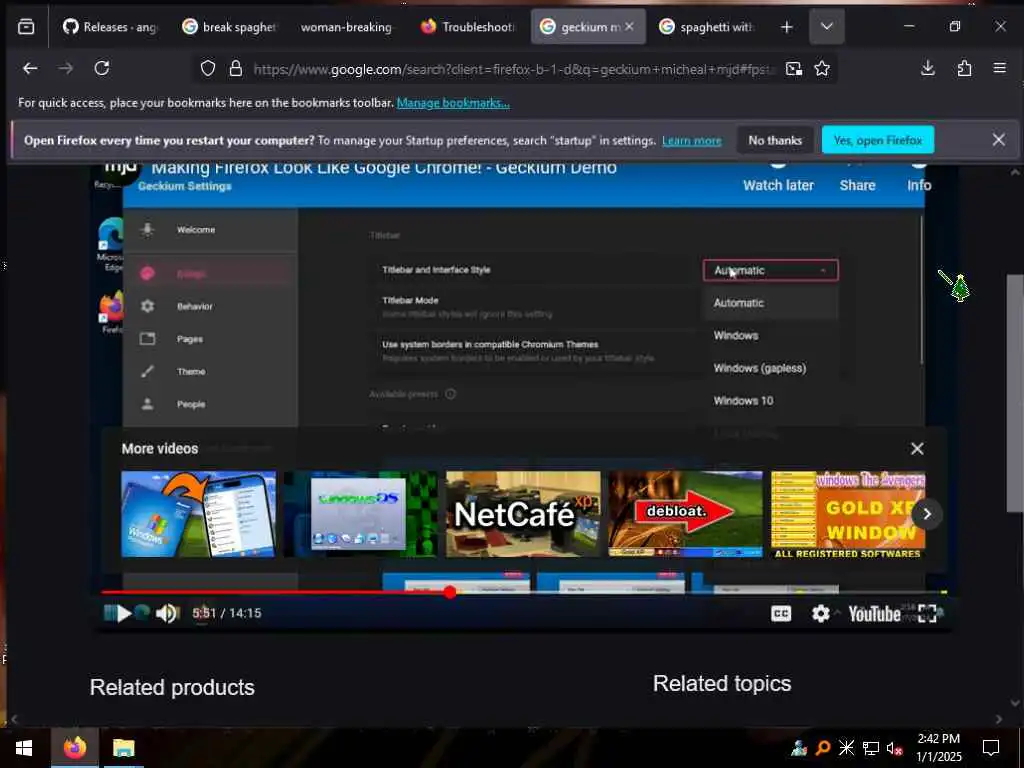
Task: Decline with No thanks button
Action: [x=775, y=140]
